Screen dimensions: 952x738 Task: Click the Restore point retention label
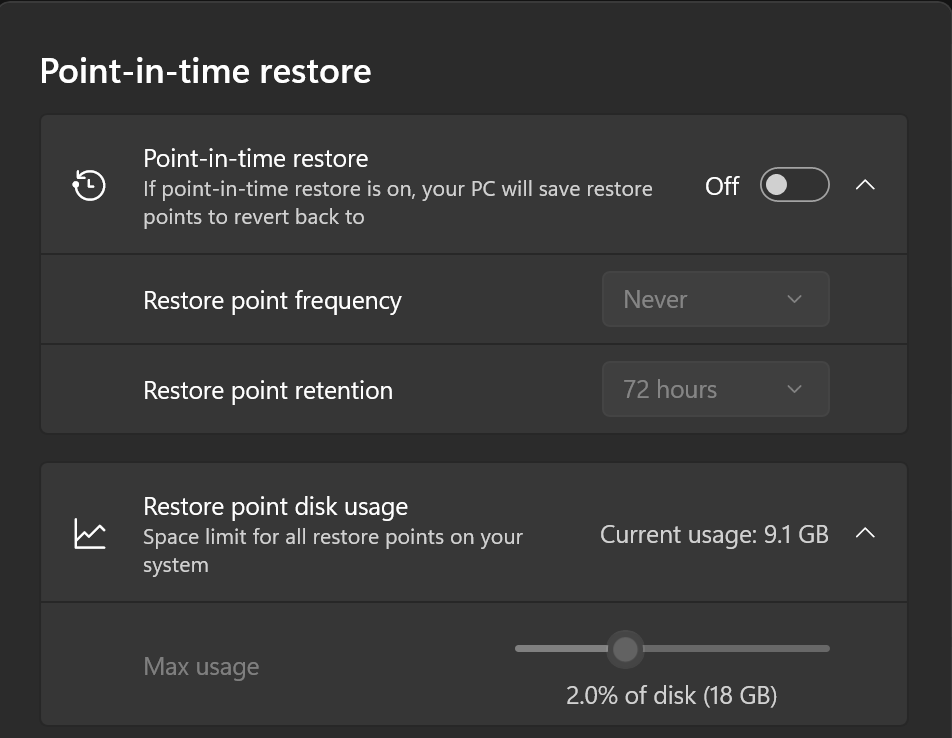[268, 390]
